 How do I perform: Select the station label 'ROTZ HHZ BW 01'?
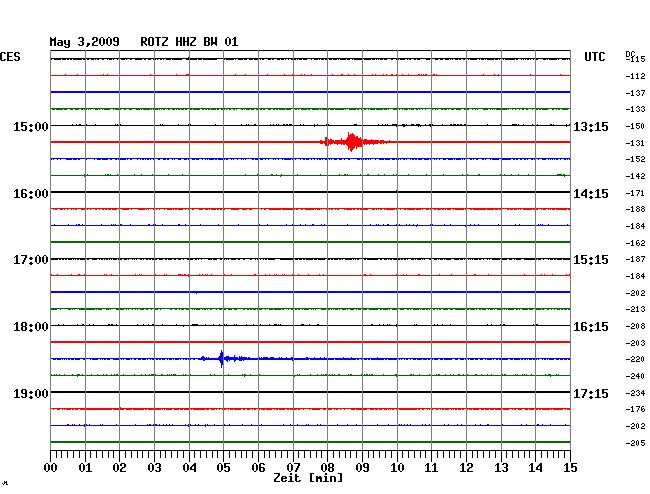tap(189, 42)
